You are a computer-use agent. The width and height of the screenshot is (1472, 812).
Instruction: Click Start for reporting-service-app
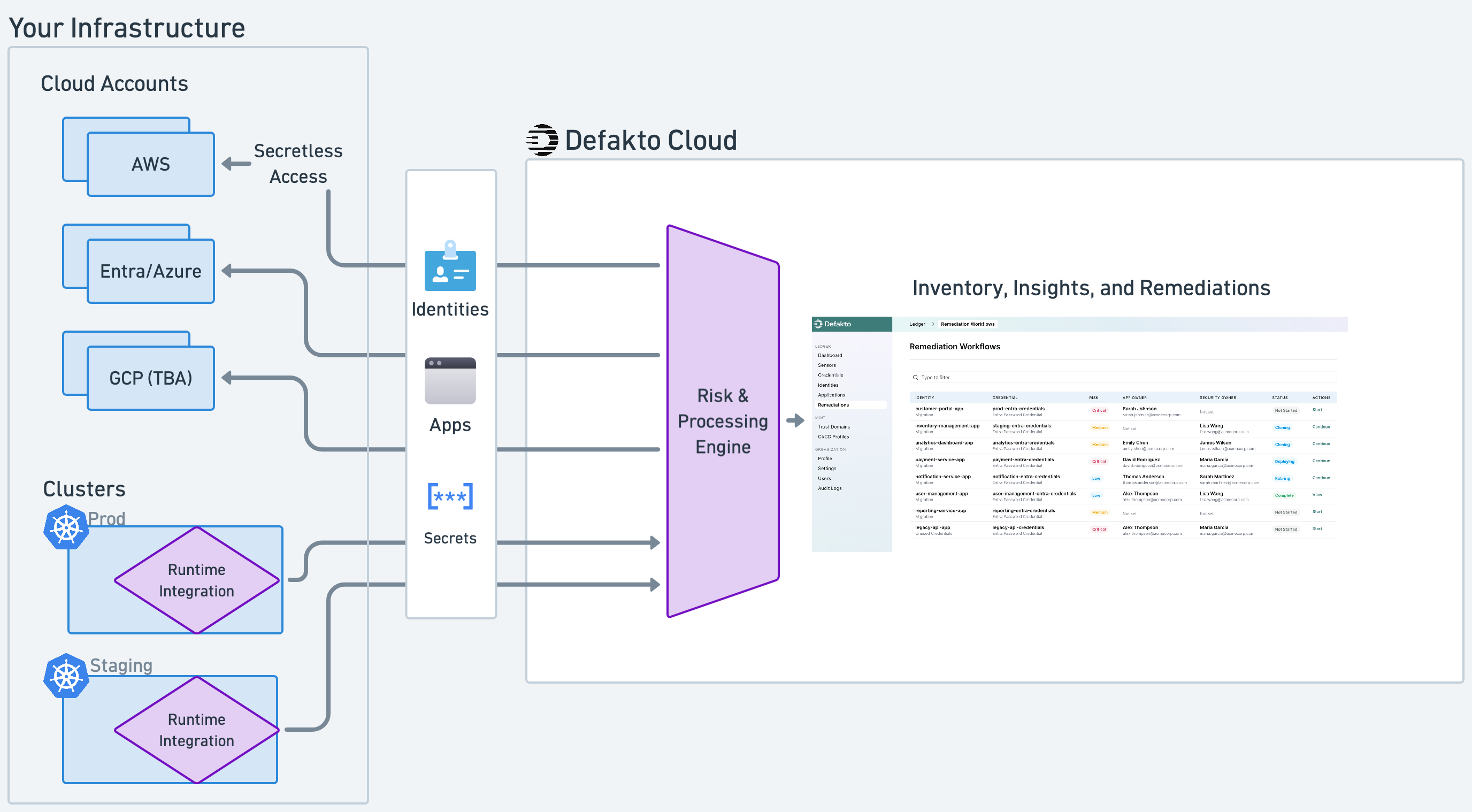(x=1317, y=512)
